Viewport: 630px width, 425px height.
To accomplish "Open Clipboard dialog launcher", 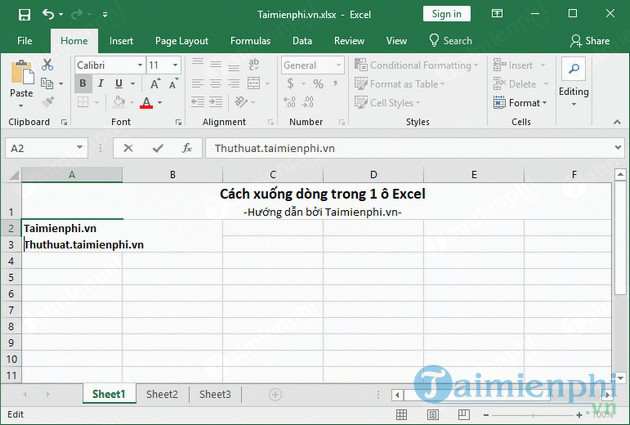I will pyautogui.click(x=63, y=122).
